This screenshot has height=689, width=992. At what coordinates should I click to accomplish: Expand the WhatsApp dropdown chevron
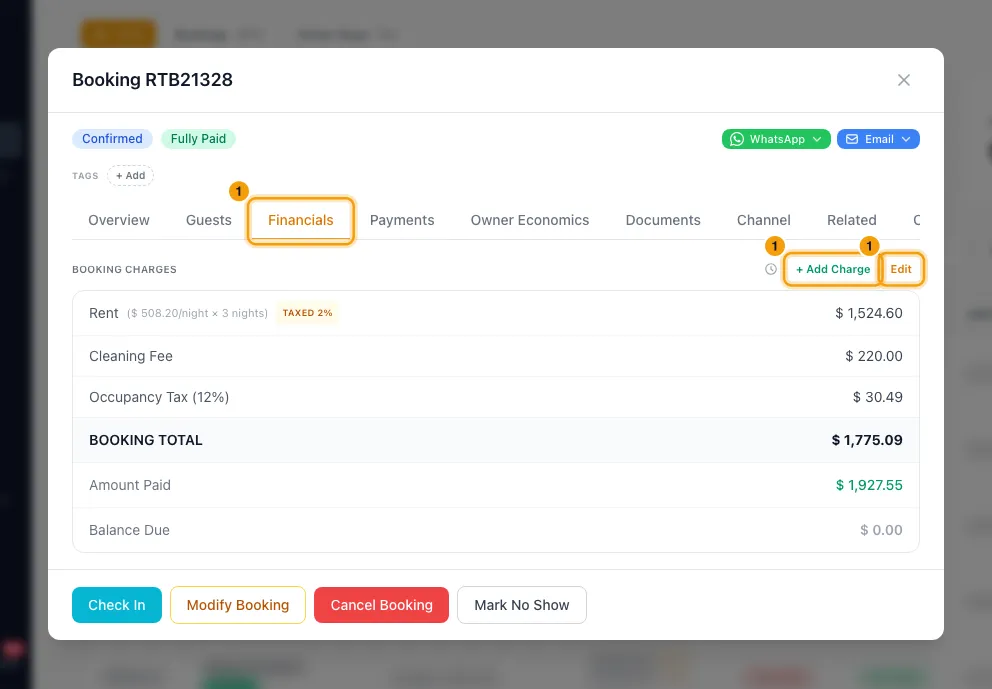click(x=817, y=139)
